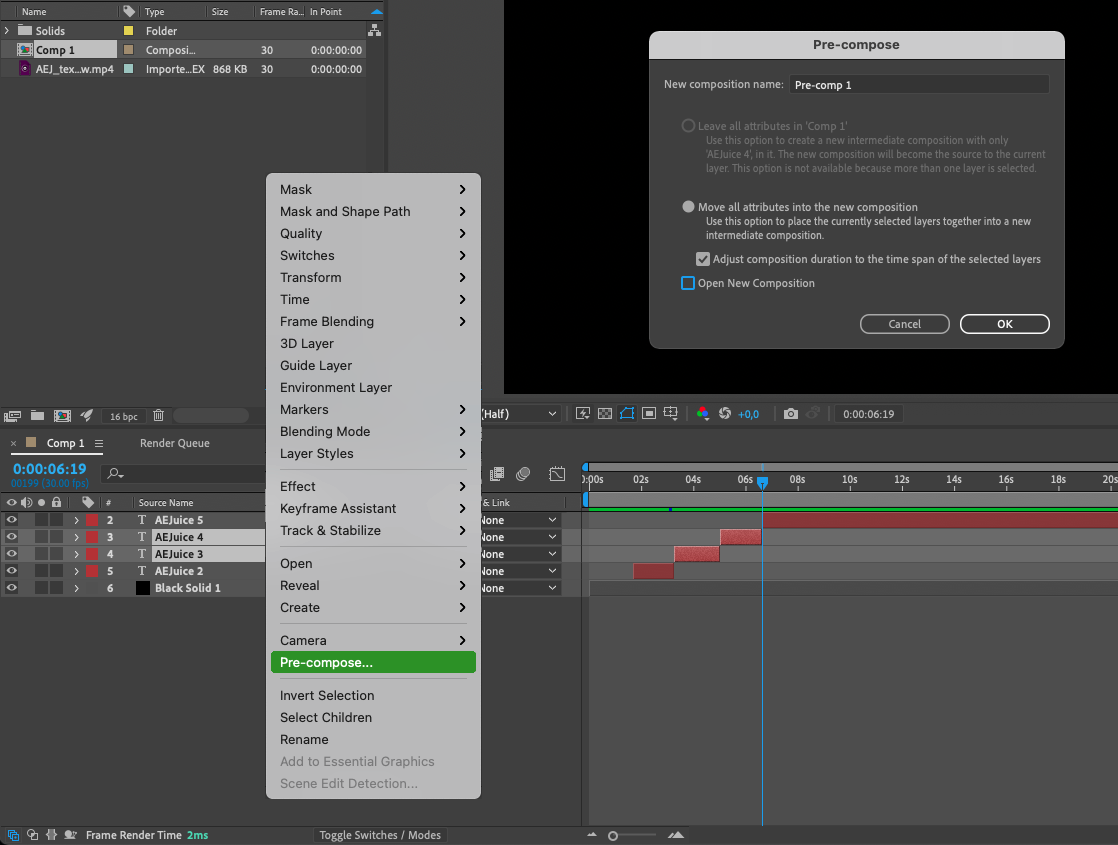The height and width of the screenshot is (845, 1118).
Task: Hide the AEJuice 5 layer with eye icon
Action: [x=12, y=520]
